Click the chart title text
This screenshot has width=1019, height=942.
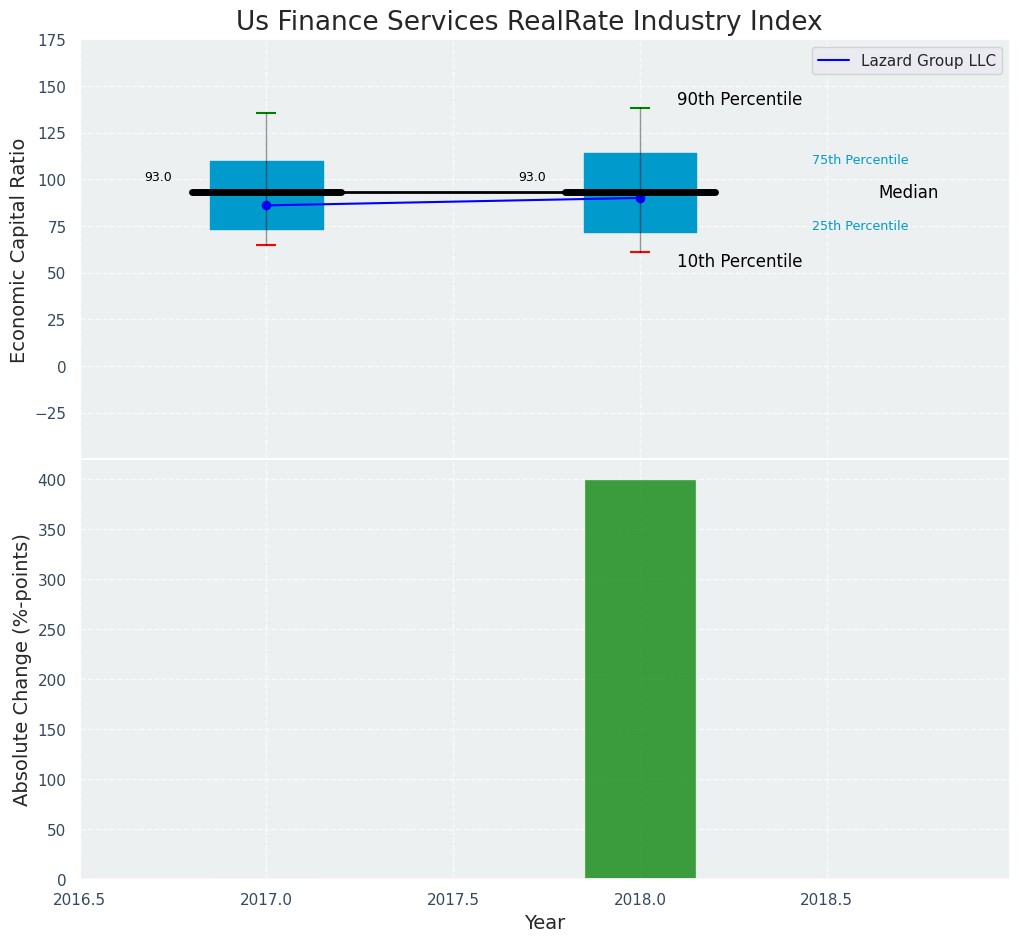529,21
